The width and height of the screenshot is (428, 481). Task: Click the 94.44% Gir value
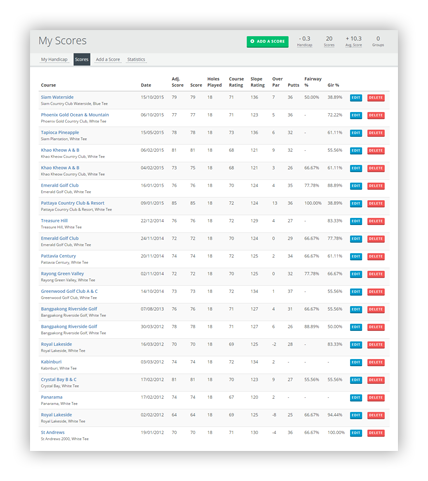[x=335, y=415]
